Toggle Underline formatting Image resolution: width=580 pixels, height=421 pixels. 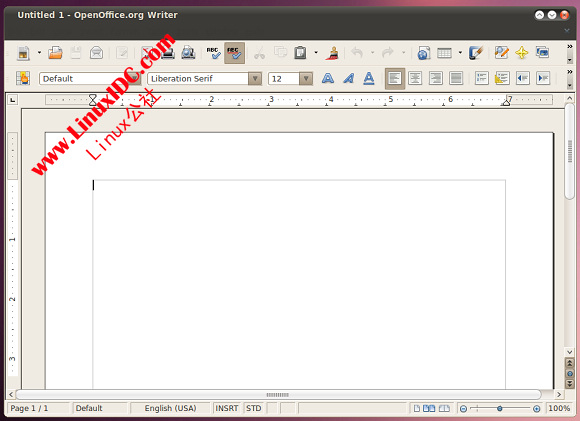pos(369,78)
